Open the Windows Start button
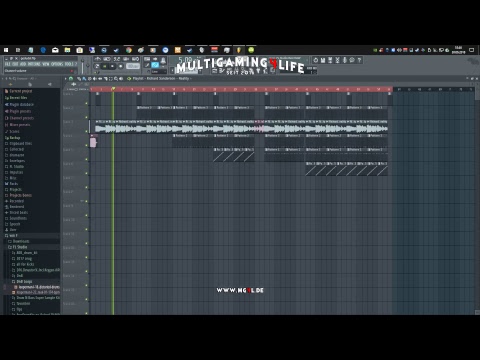The image size is (480, 360). tap(6, 50)
